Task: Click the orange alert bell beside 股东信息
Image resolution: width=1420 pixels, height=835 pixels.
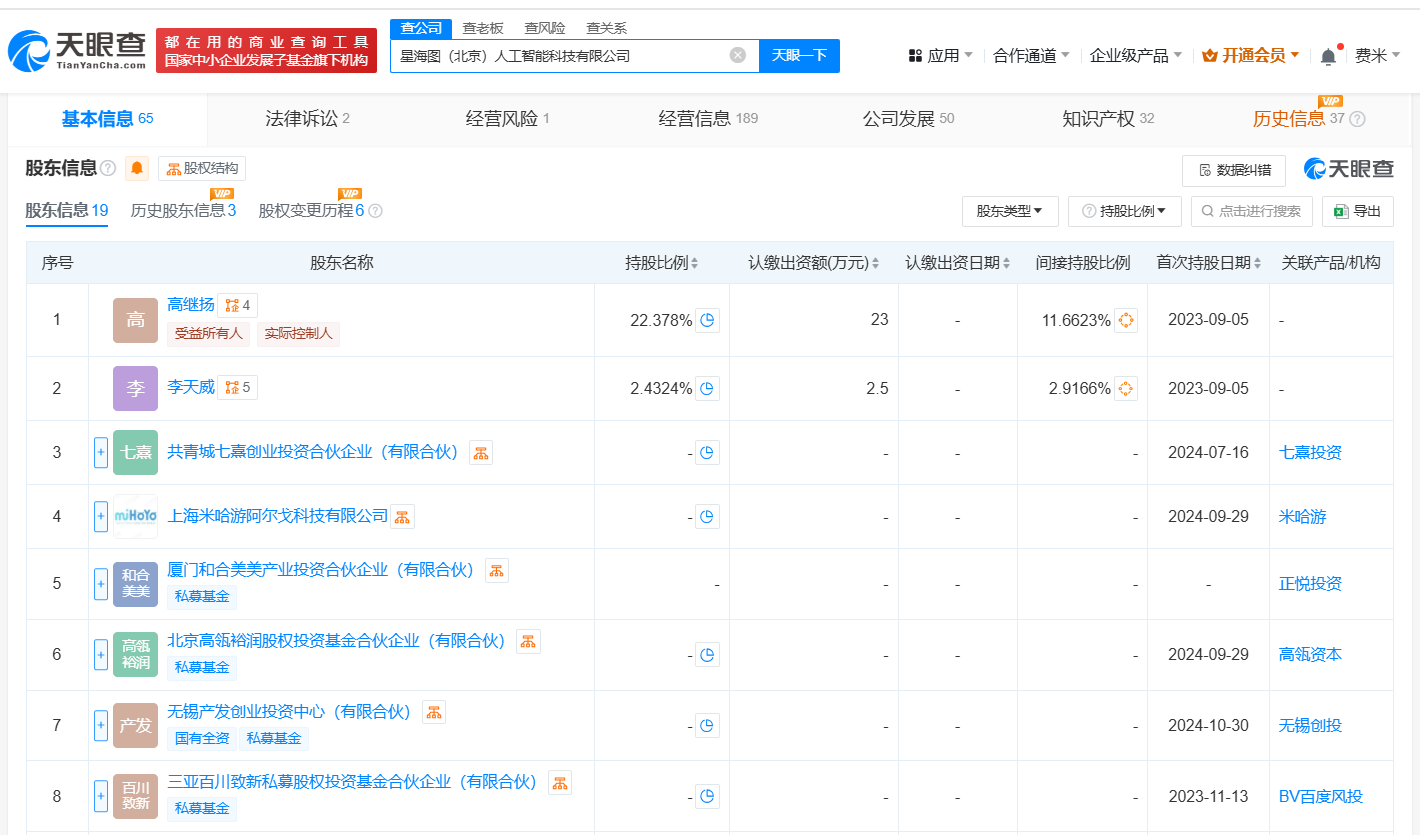Action: coord(137,168)
